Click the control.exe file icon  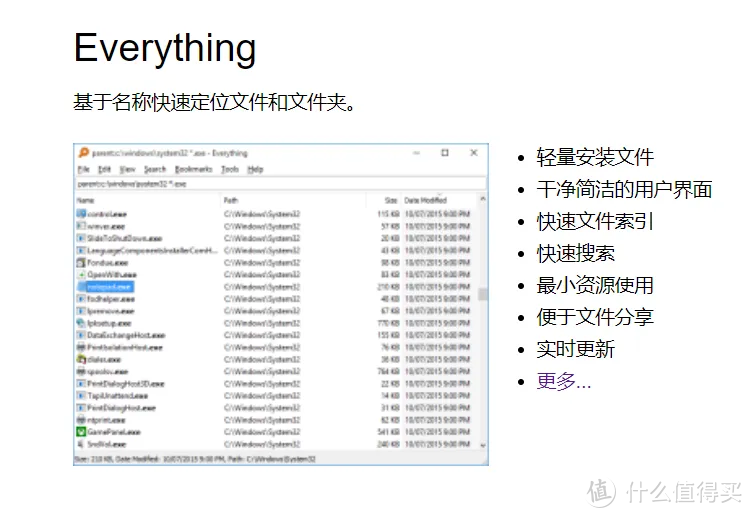point(81,214)
